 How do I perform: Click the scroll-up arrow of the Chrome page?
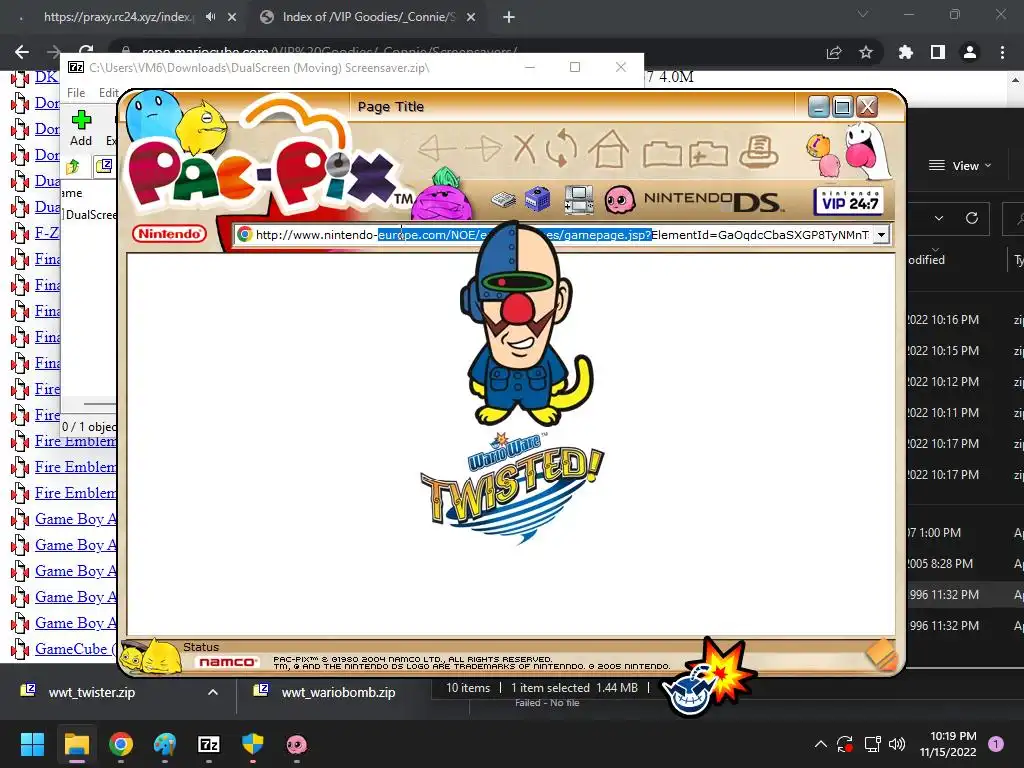point(1016,79)
